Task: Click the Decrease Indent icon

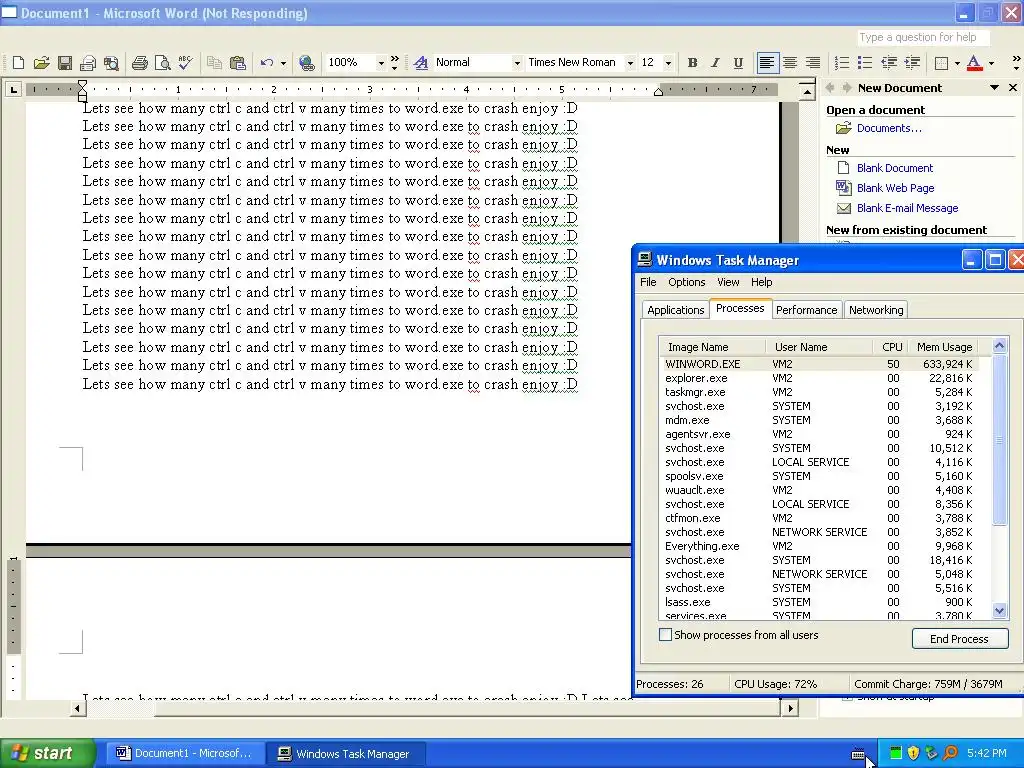Action: point(889,63)
